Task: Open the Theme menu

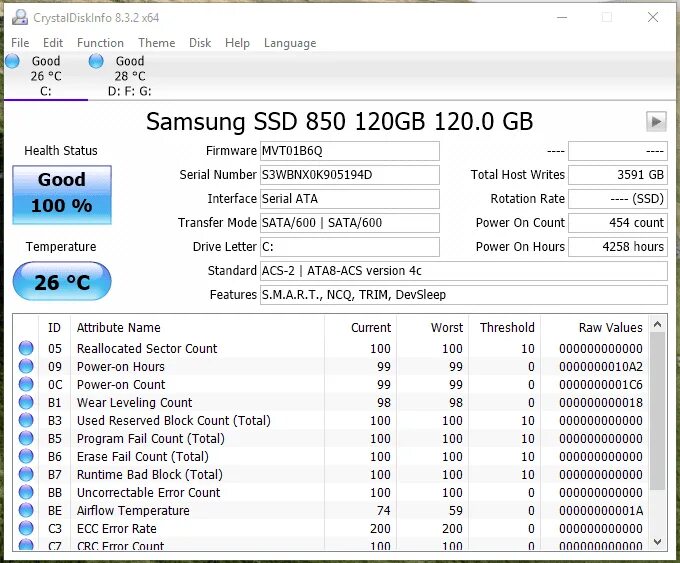Action: click(157, 43)
